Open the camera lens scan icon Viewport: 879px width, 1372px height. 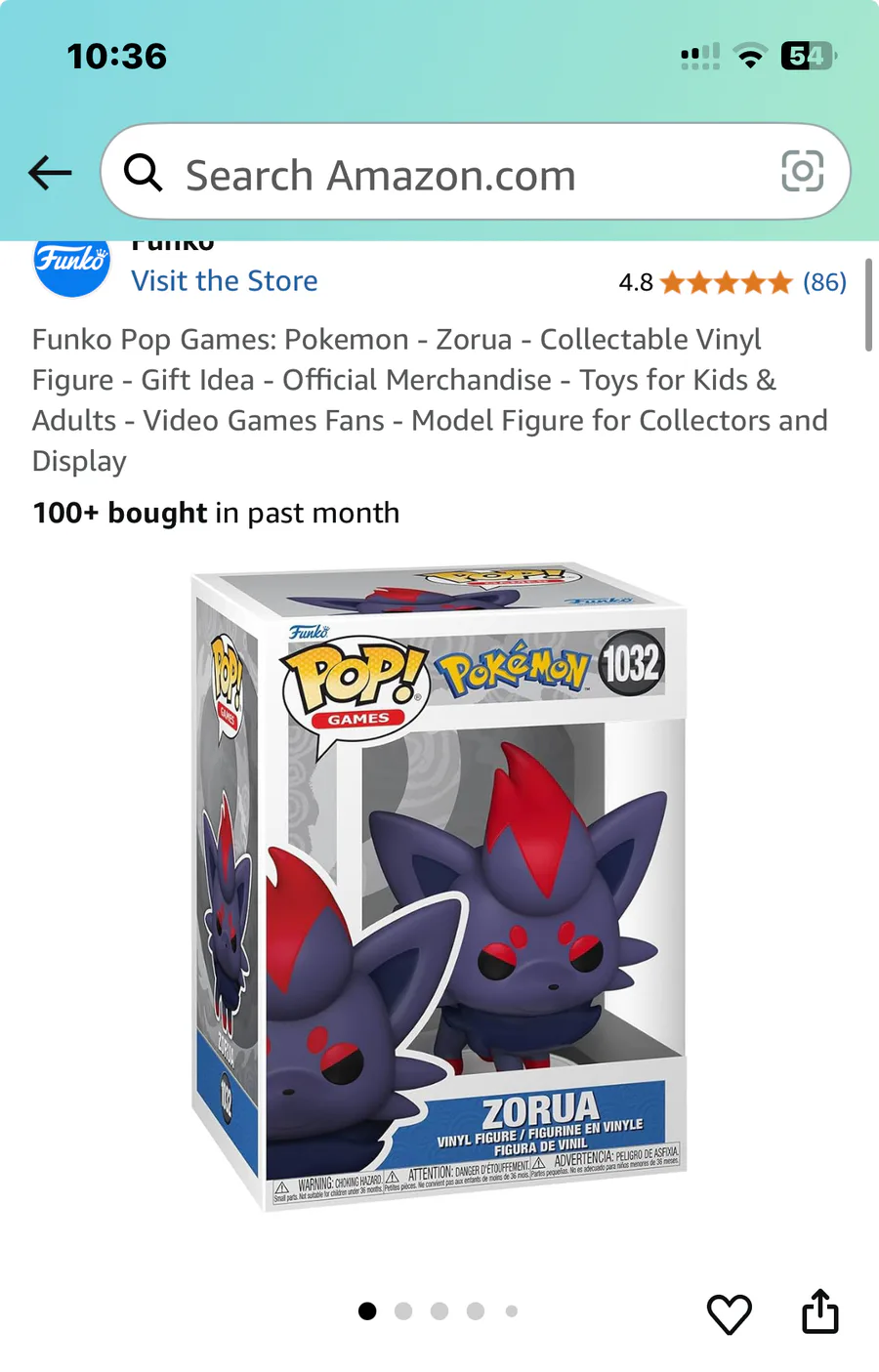[802, 172]
